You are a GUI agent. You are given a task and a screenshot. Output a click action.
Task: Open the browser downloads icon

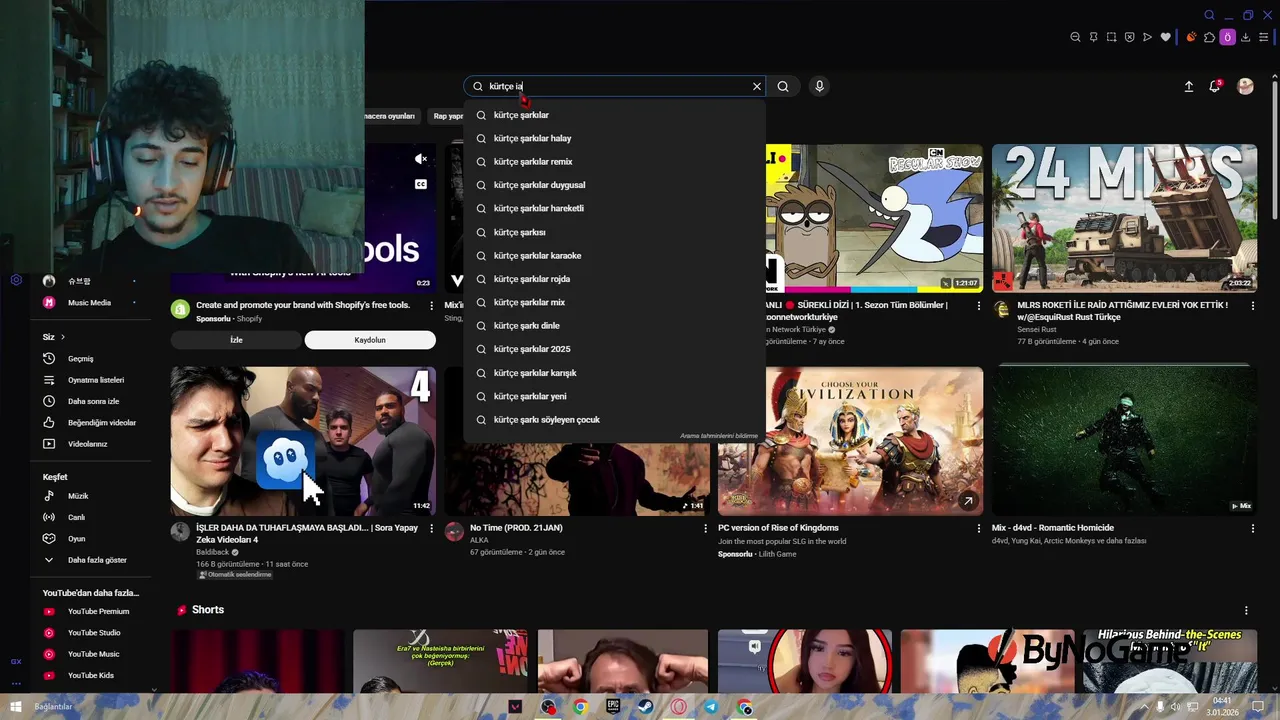[1245, 37]
